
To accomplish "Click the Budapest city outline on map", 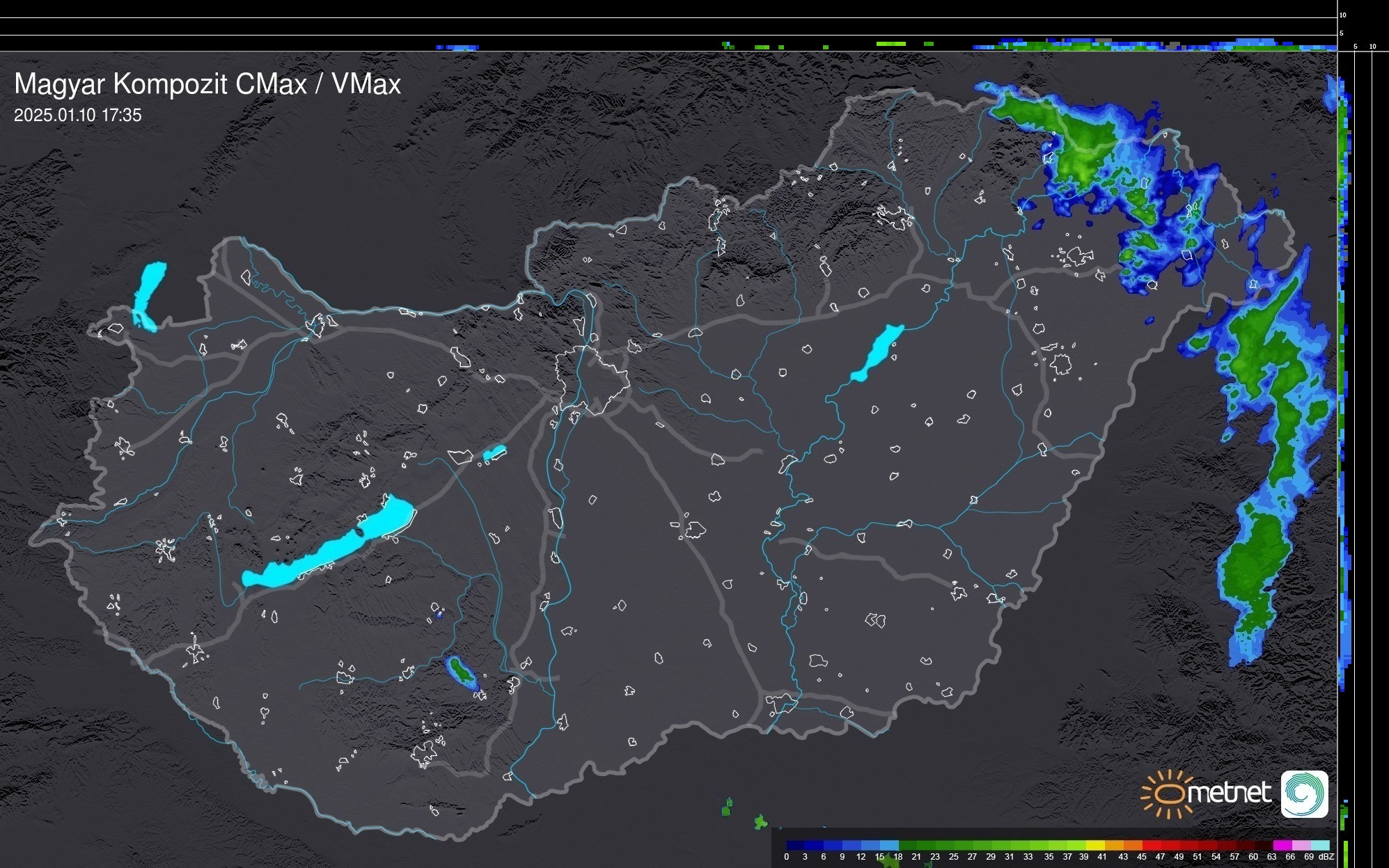I will coord(592,379).
